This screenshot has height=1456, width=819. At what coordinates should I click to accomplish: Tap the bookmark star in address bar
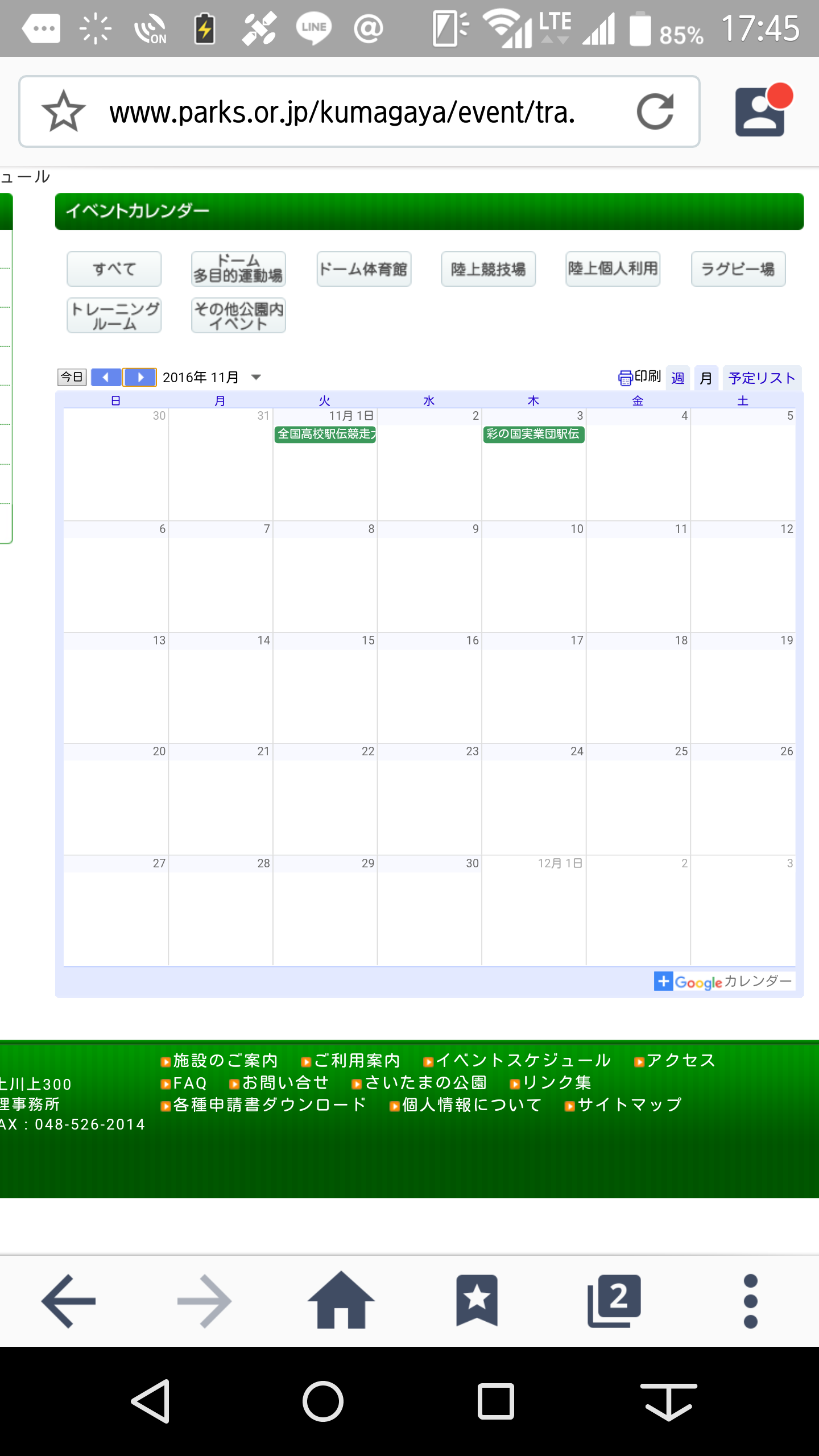[x=63, y=111]
